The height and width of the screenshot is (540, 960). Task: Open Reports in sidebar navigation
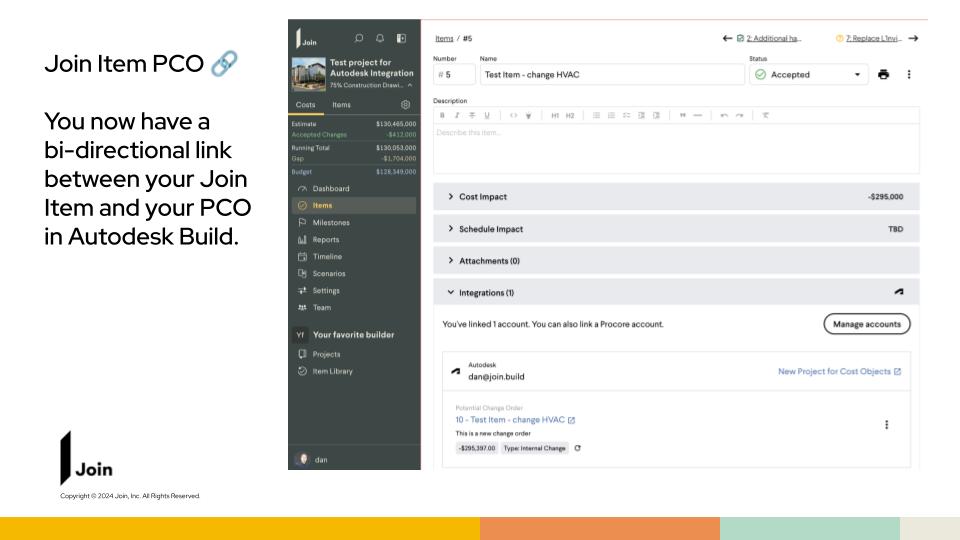[x=354, y=240]
